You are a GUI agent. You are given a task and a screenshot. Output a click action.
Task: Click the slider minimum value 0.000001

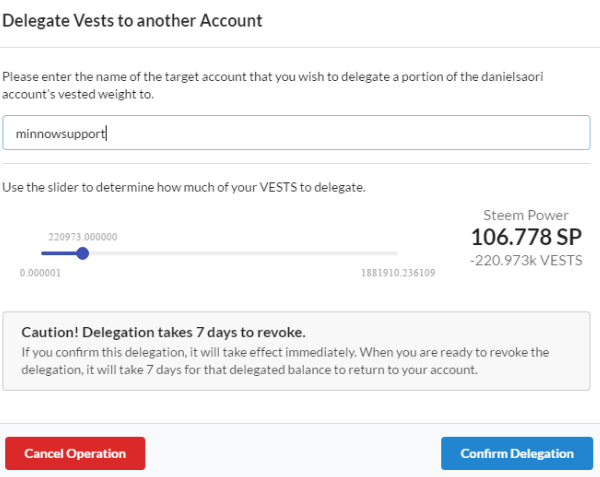[40, 272]
